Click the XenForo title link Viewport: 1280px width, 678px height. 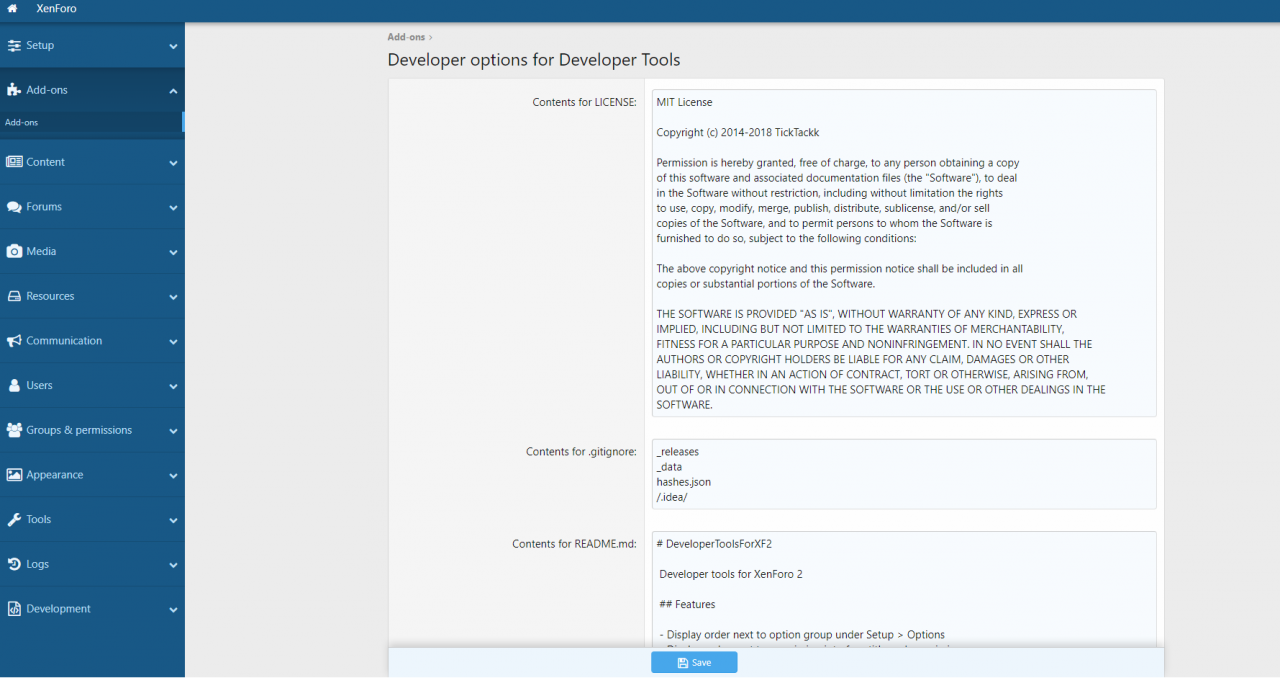pyautogui.click(x=56, y=9)
